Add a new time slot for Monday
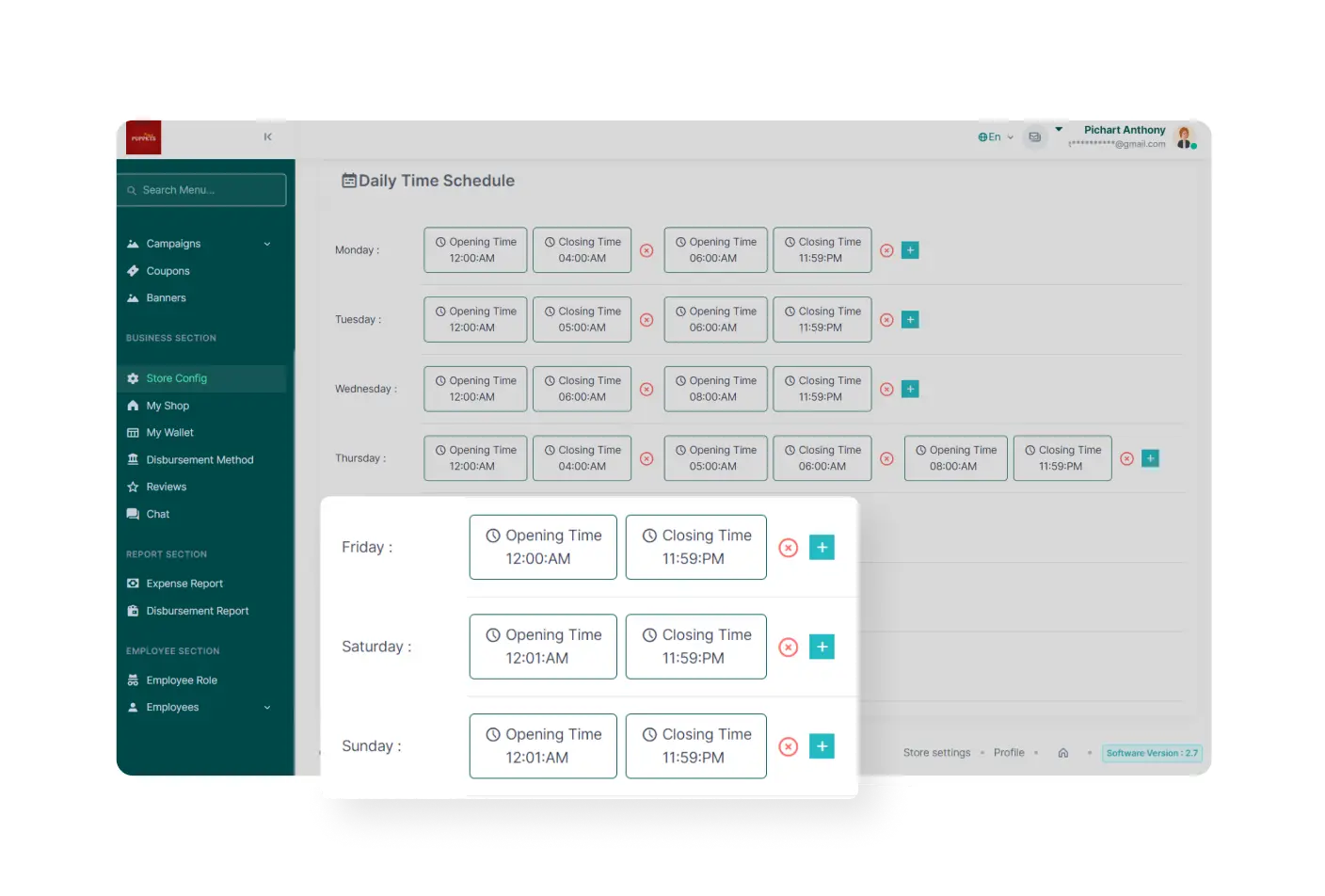The image size is (1325, 896). coord(910,250)
